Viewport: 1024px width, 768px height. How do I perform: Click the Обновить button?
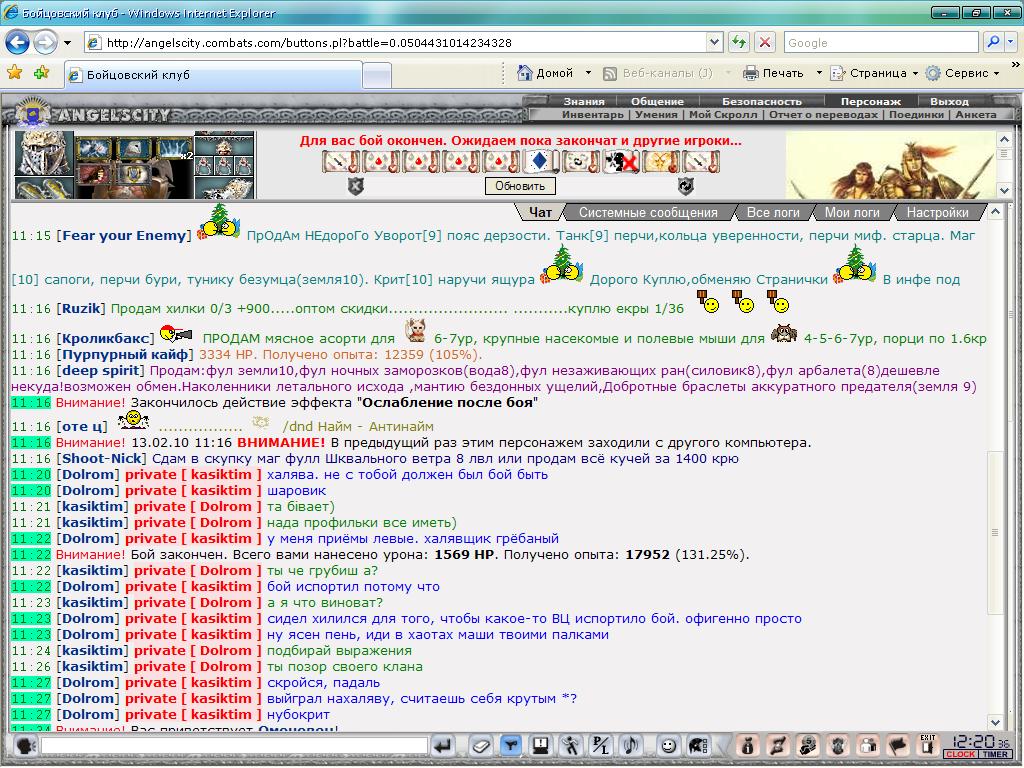pos(520,186)
